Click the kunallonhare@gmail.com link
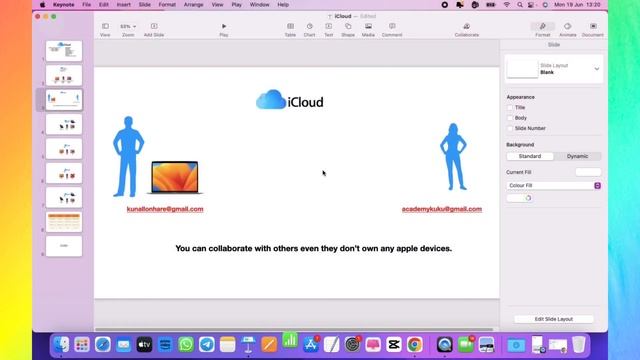 pos(165,209)
